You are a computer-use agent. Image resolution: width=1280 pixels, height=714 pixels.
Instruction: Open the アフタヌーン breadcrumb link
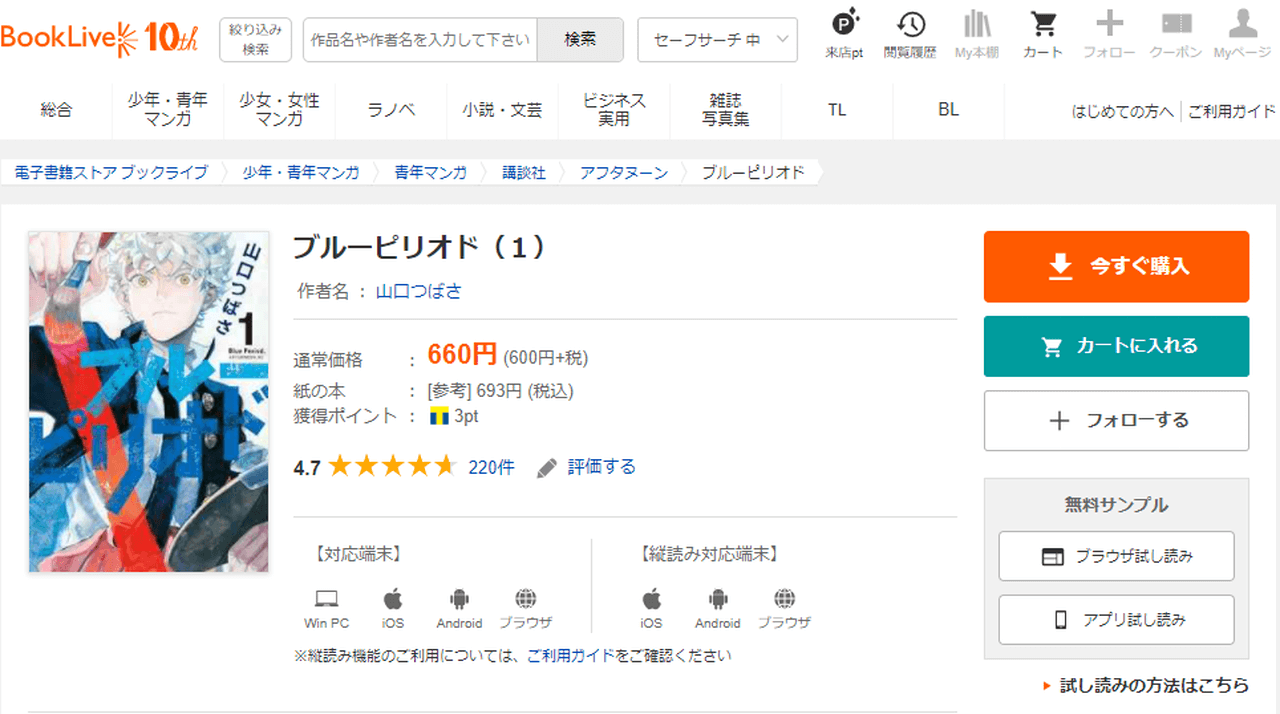(624, 172)
